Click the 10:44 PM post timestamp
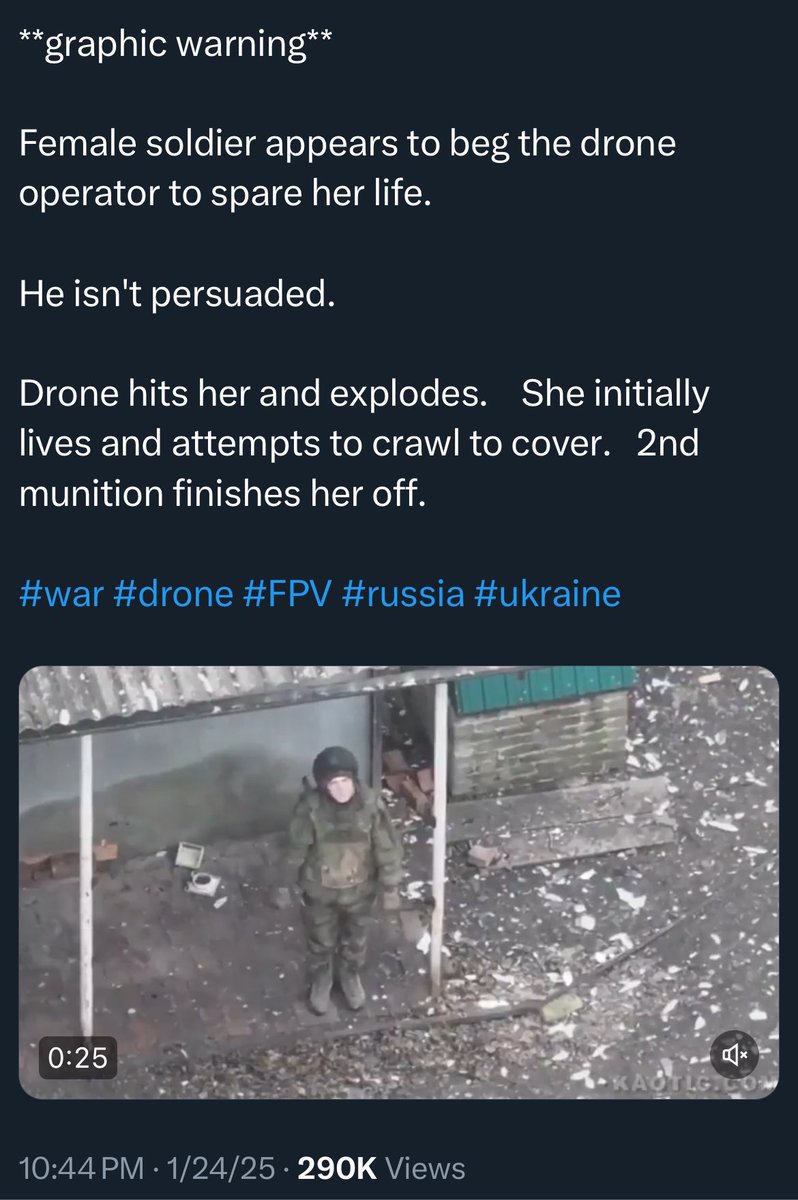The height and width of the screenshot is (1200, 798). tap(82, 1168)
